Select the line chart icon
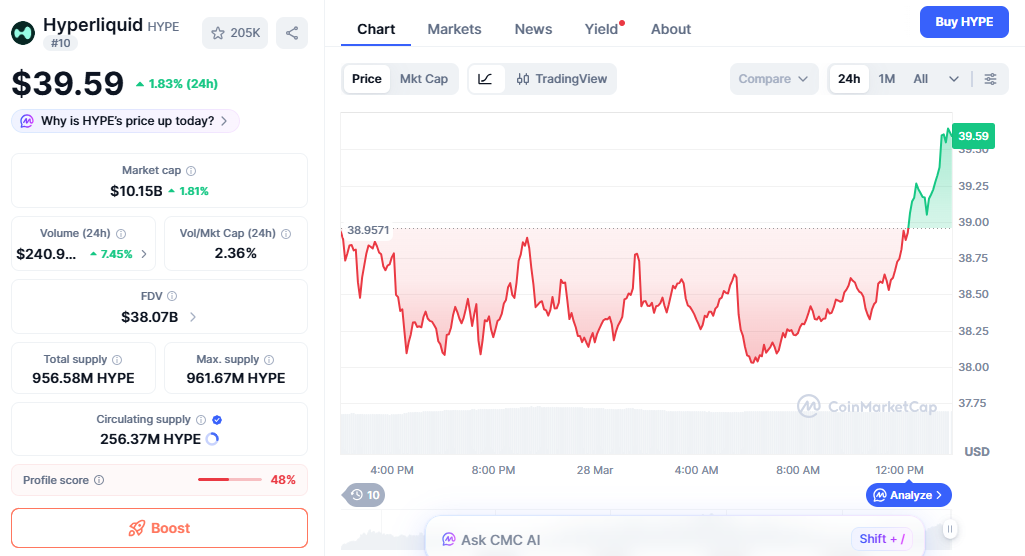The width and height of the screenshot is (1025, 556). tap(485, 79)
